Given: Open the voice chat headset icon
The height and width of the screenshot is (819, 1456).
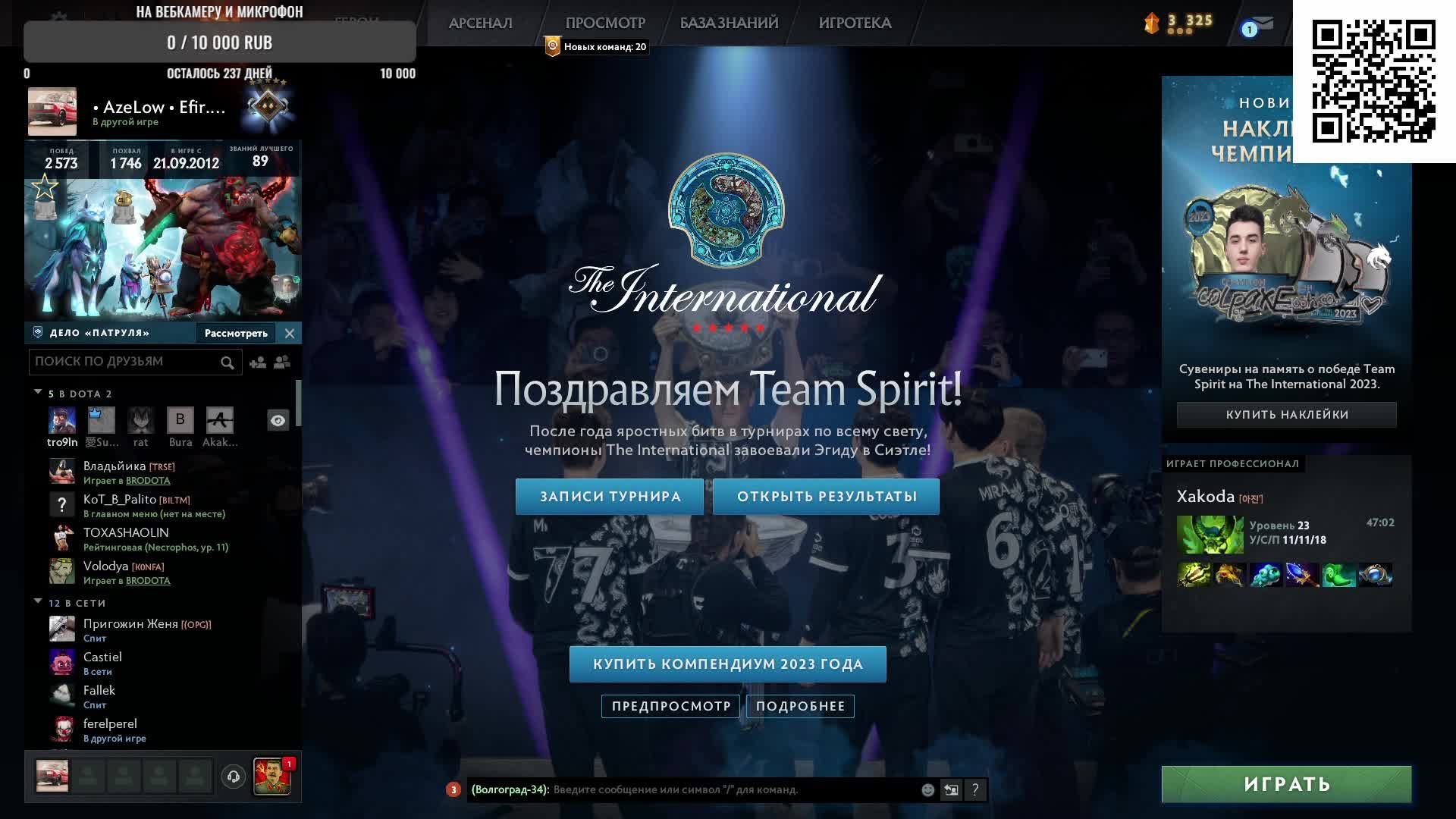Looking at the screenshot, I should point(234,777).
